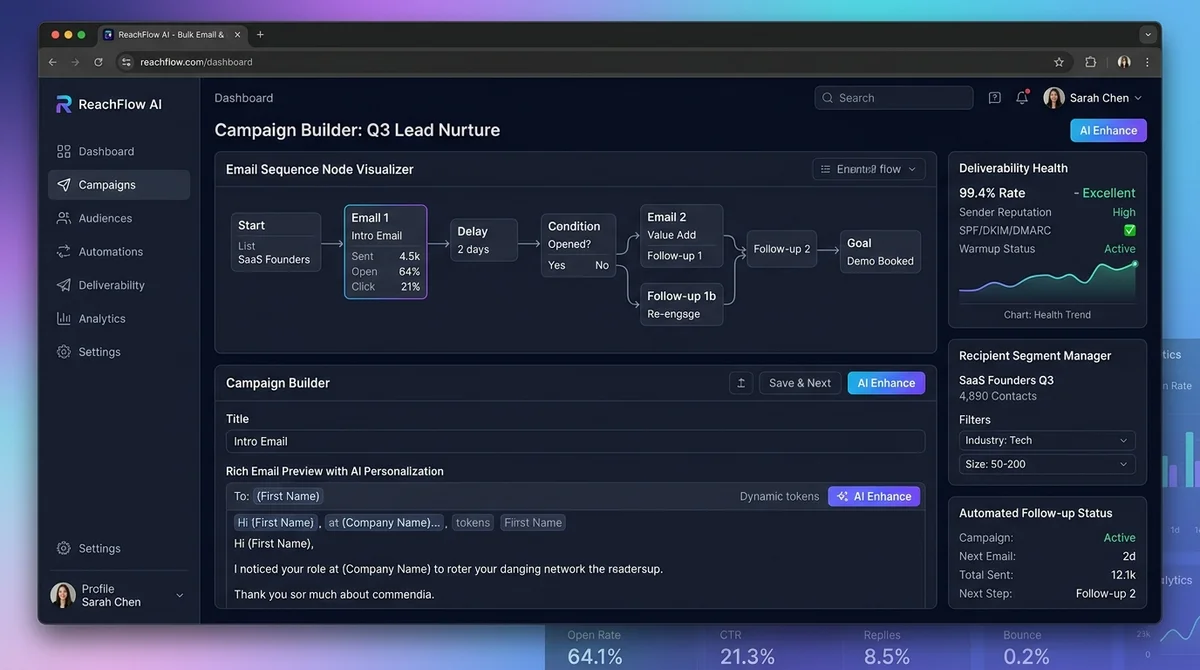Click the Save & Next button

pyautogui.click(x=800, y=383)
